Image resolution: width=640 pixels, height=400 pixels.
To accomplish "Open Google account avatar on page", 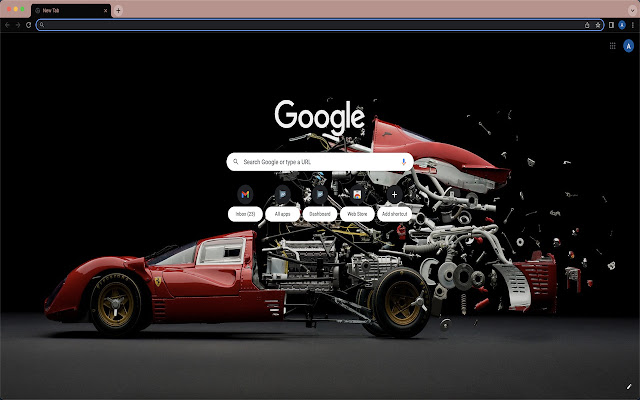I will tap(629, 46).
